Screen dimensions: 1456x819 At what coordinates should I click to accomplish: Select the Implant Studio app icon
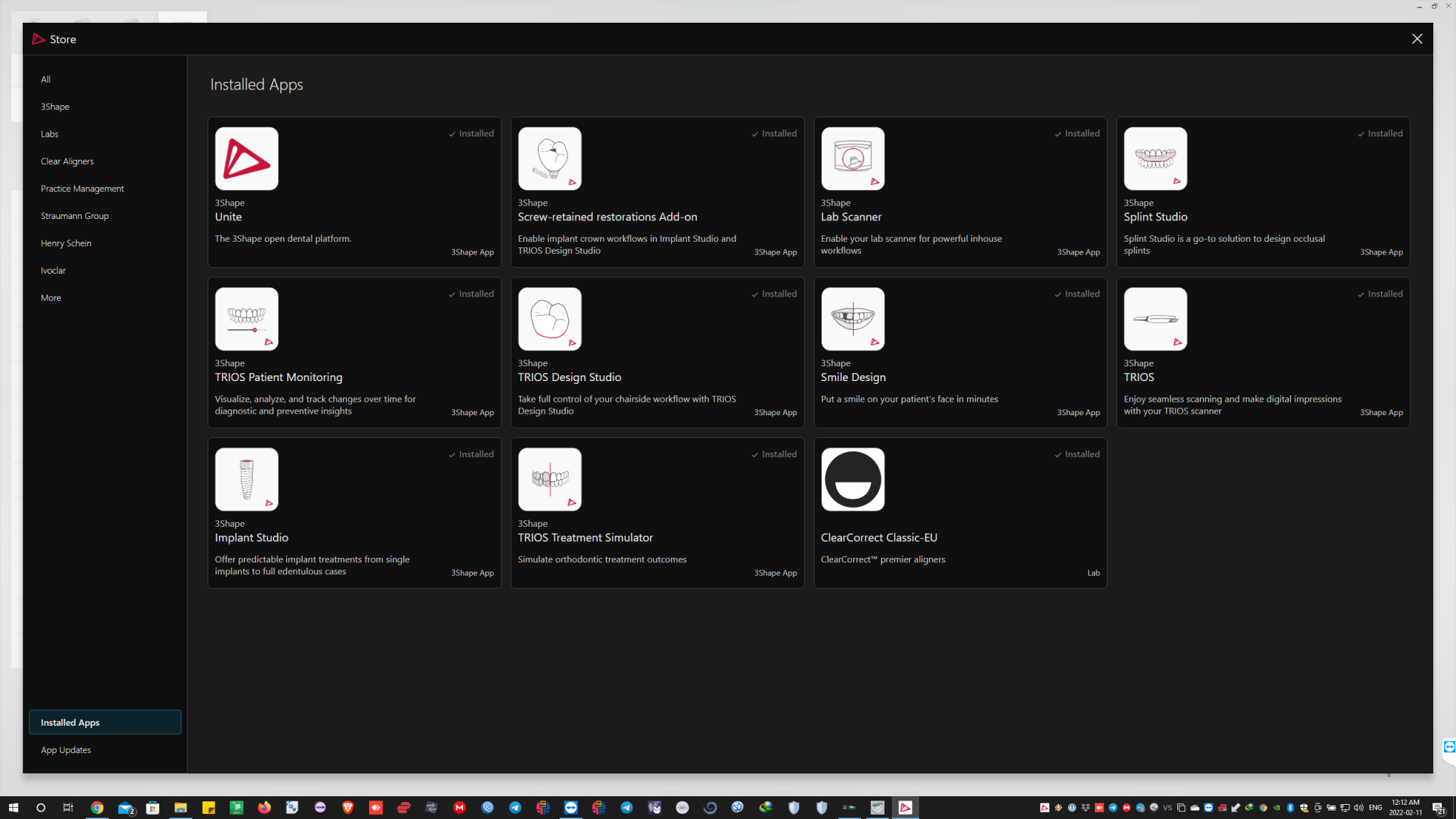coord(247,479)
